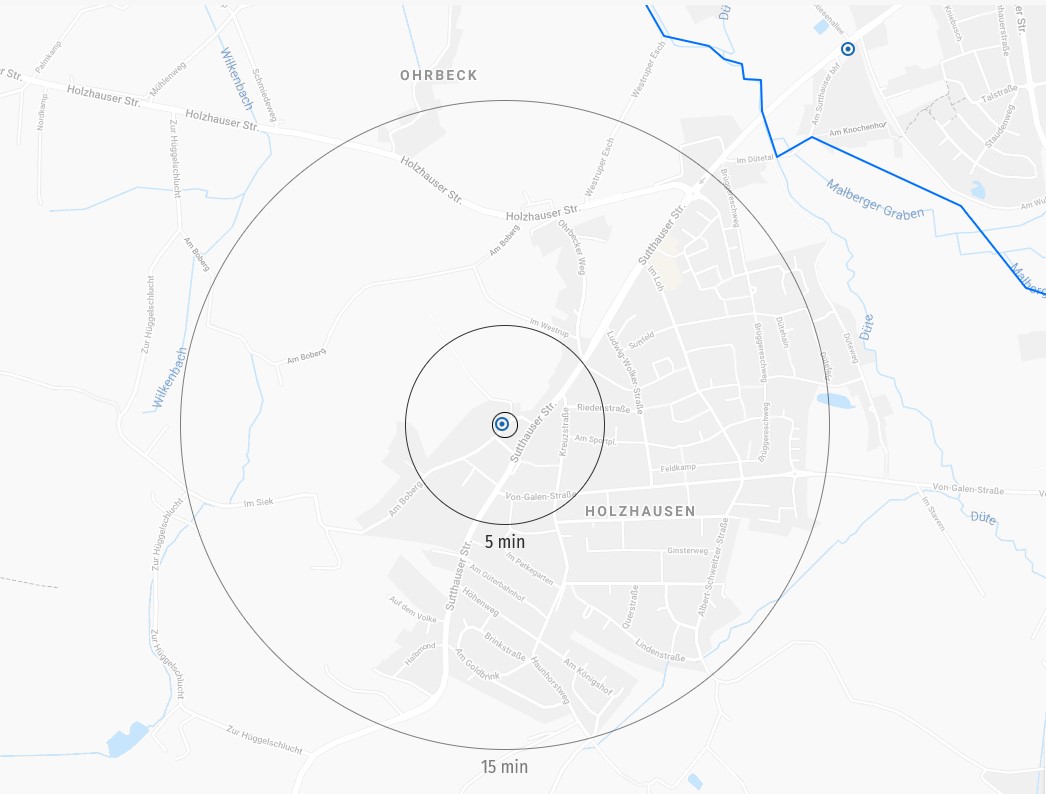Screen dimensions: 1046x794
Task: Click the Ludwig-Wolker-Straße label
Action: [x=625, y=372]
